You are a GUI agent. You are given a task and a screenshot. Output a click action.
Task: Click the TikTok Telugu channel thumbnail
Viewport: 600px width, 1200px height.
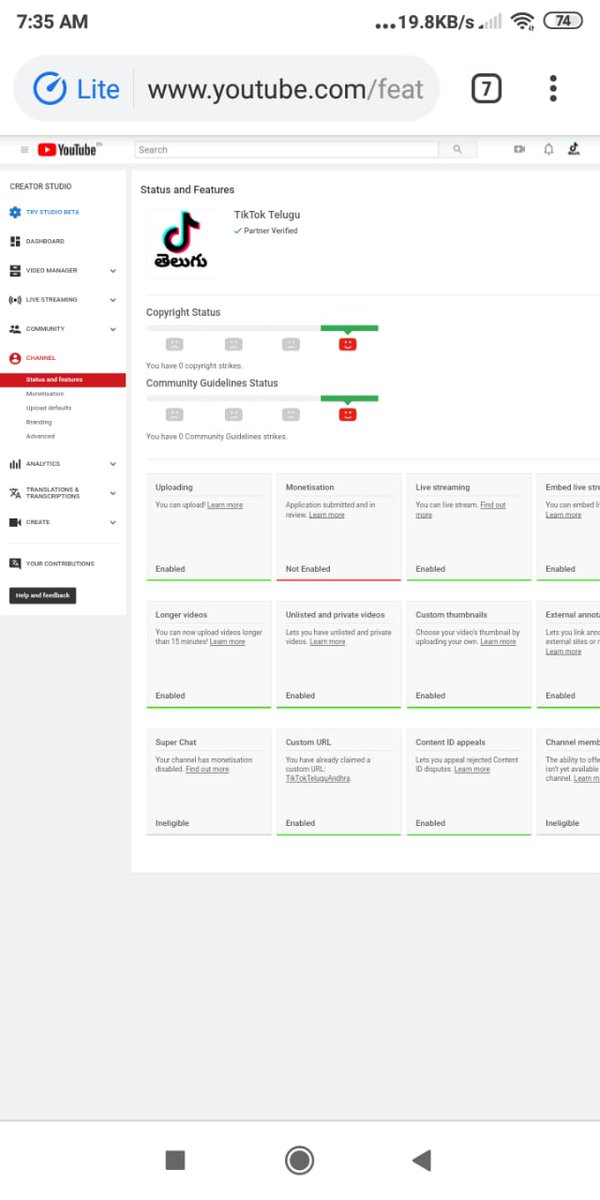(x=180, y=241)
